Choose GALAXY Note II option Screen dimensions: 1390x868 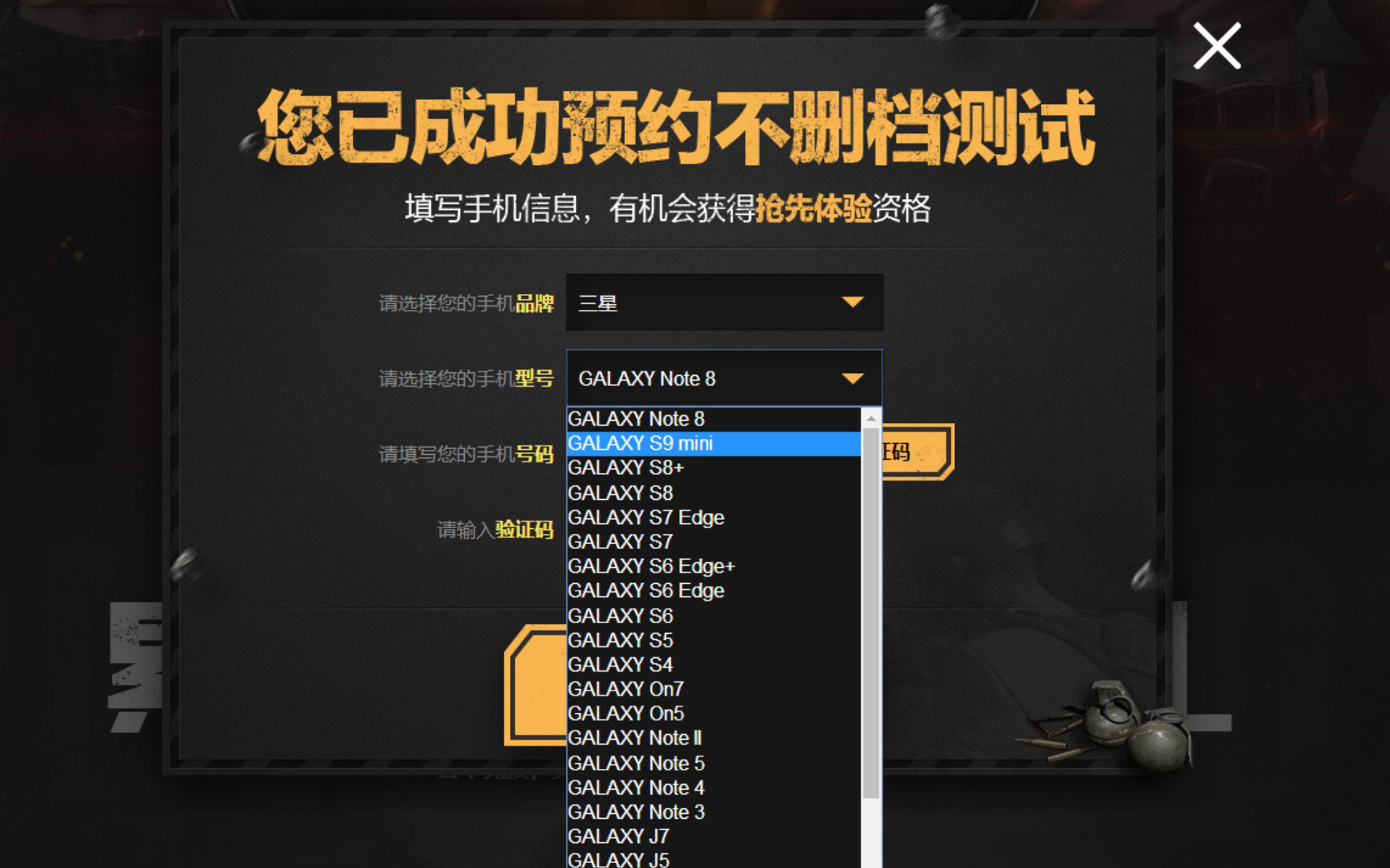pyautogui.click(x=713, y=738)
